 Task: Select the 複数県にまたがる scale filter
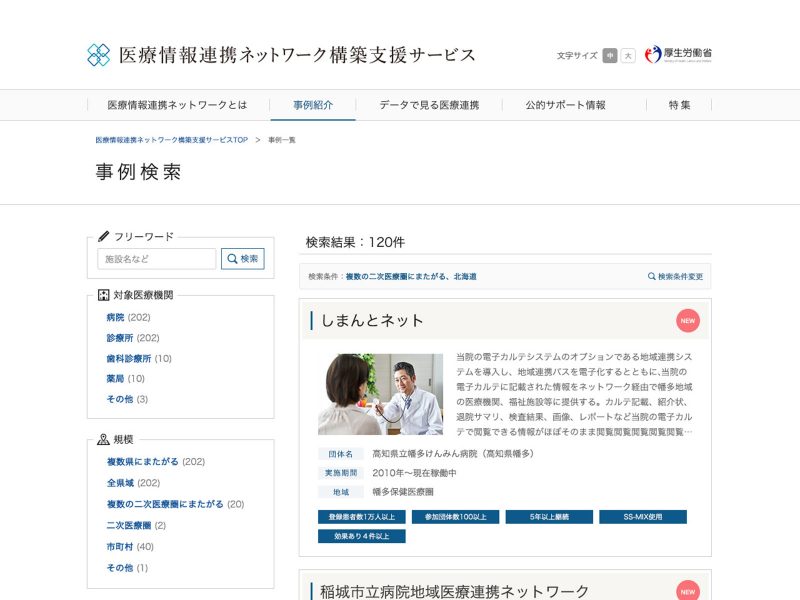tap(142, 462)
